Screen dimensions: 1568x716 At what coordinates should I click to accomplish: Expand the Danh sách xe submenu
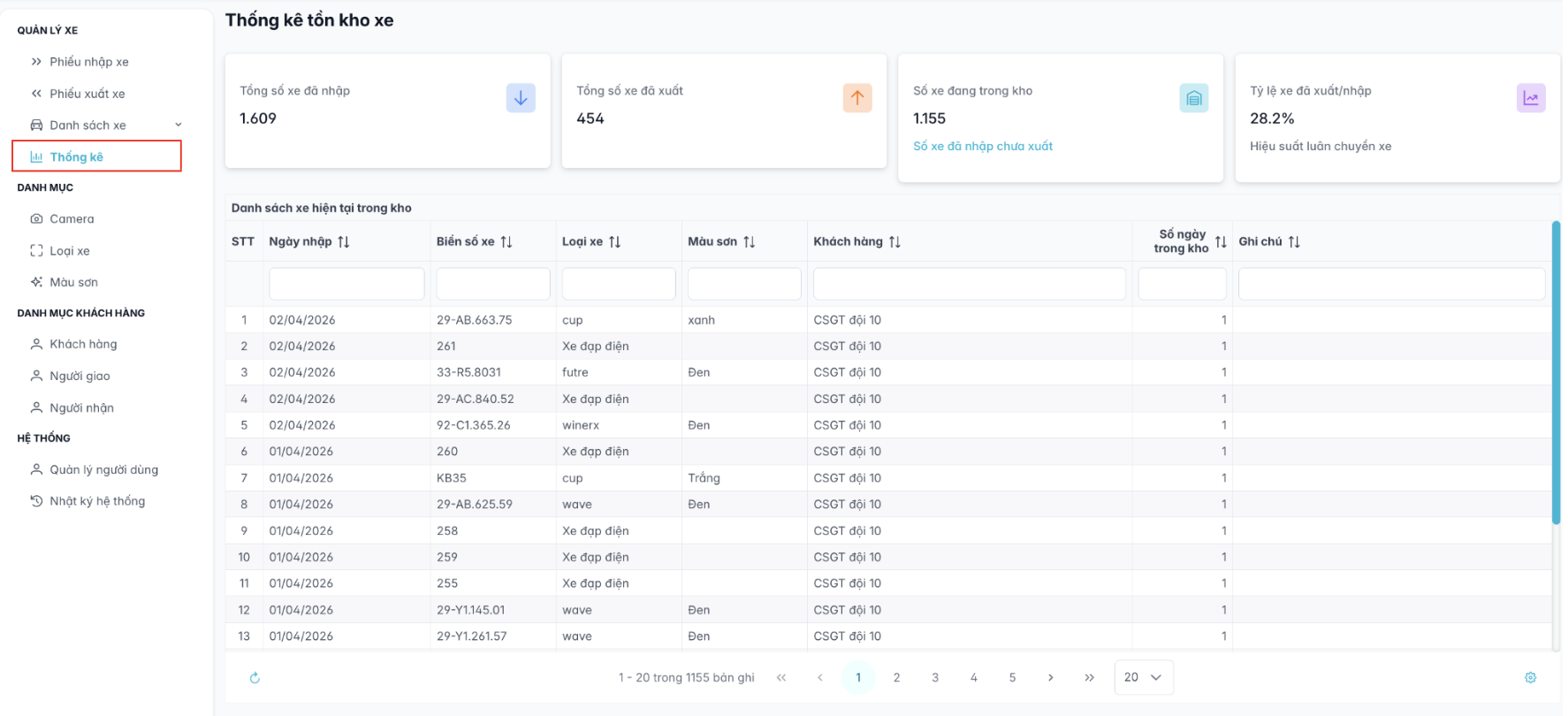179,126
